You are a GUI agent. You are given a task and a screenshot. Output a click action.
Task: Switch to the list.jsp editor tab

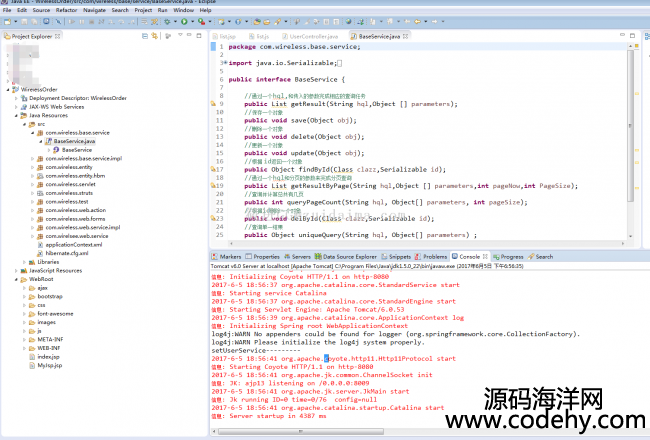224,36
